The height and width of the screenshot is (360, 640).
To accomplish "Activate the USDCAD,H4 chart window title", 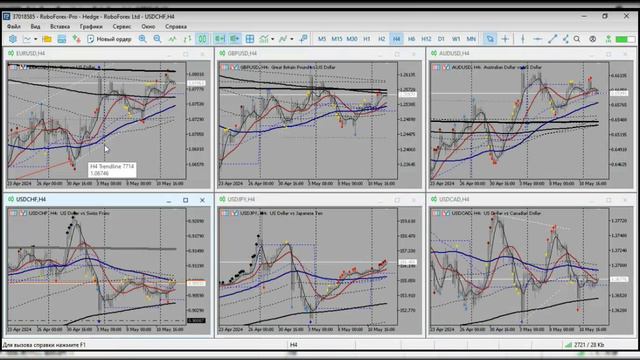I will [x=454, y=200].
